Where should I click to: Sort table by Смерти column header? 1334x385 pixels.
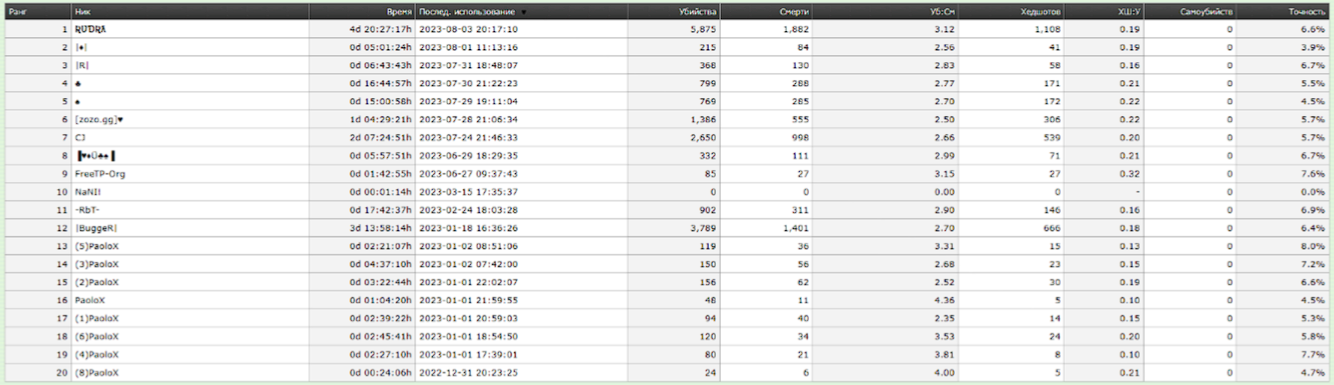794,12
